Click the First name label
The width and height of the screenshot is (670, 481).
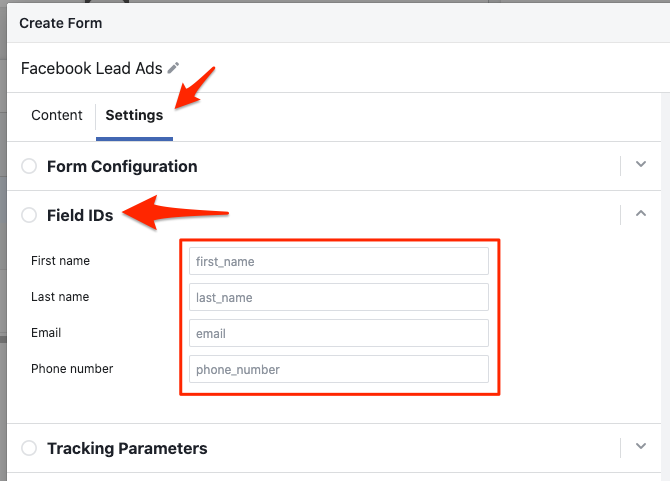(60, 261)
